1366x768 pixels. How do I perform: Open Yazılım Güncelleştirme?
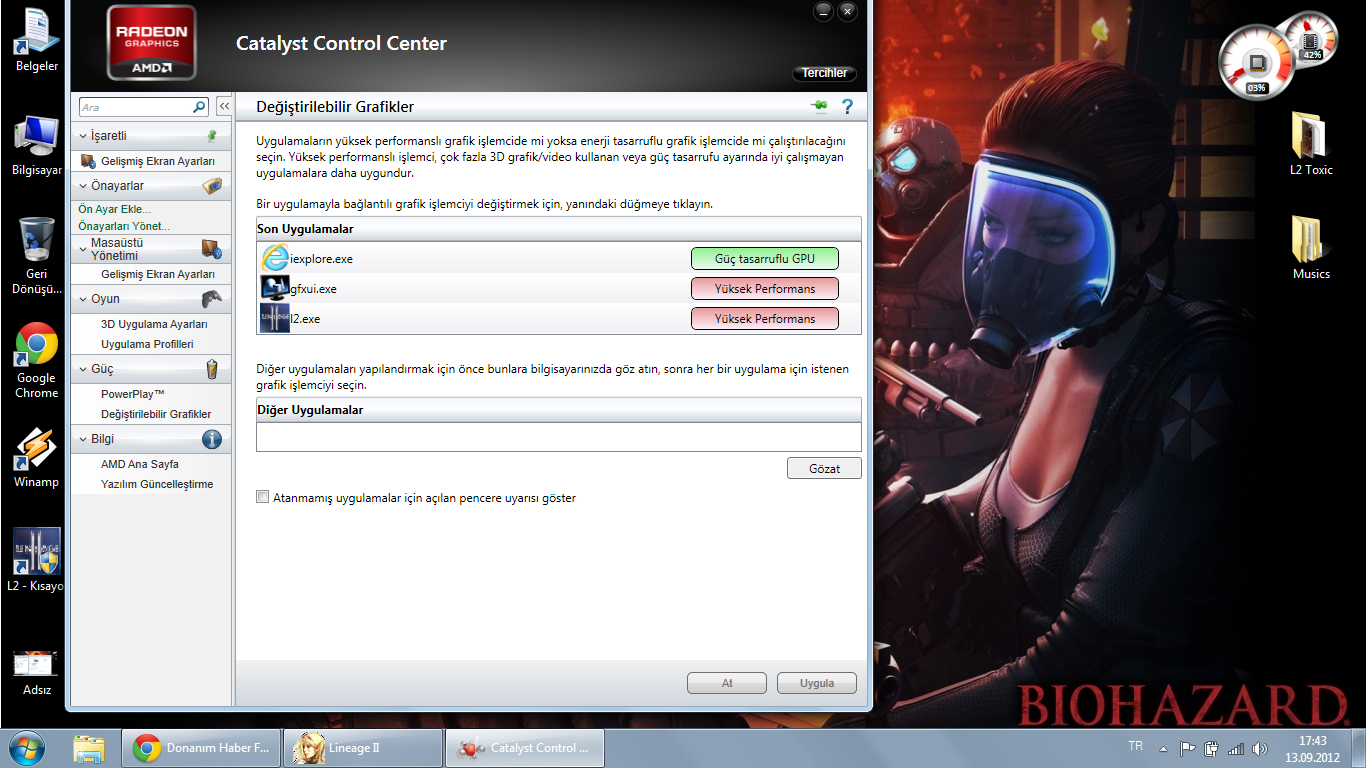point(157,484)
